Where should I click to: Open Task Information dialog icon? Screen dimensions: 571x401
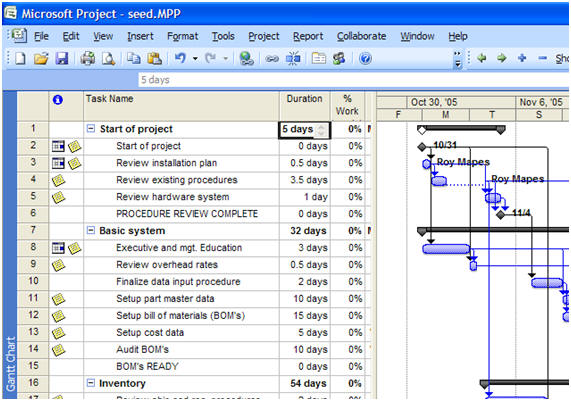coord(319,58)
